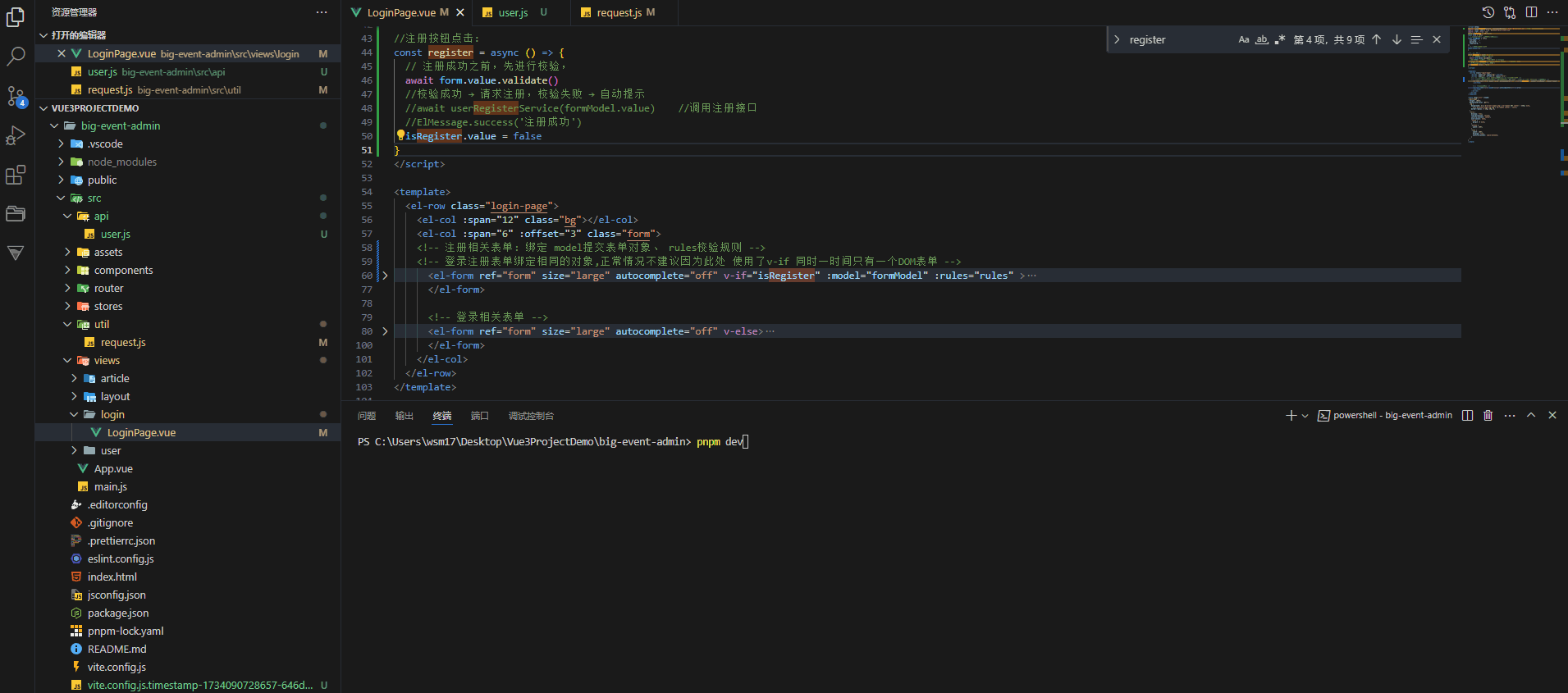Viewport: 1568px width, 693px height.
Task: Open terminal panel more actions
Action: click(x=1510, y=416)
